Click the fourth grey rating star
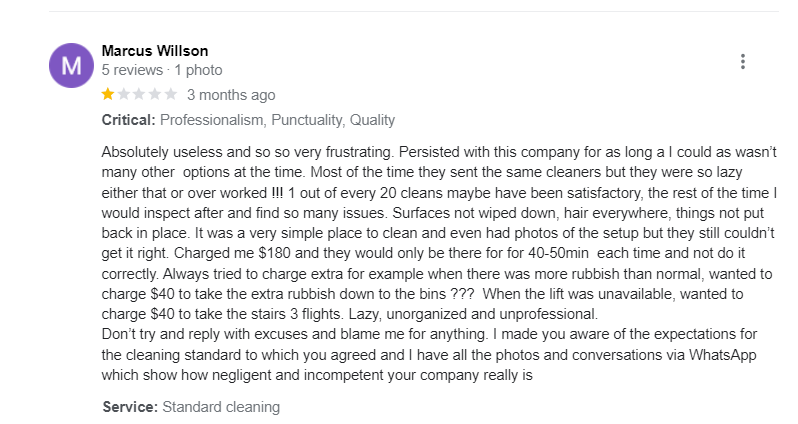Viewport: 798px width, 424px height. point(155,94)
